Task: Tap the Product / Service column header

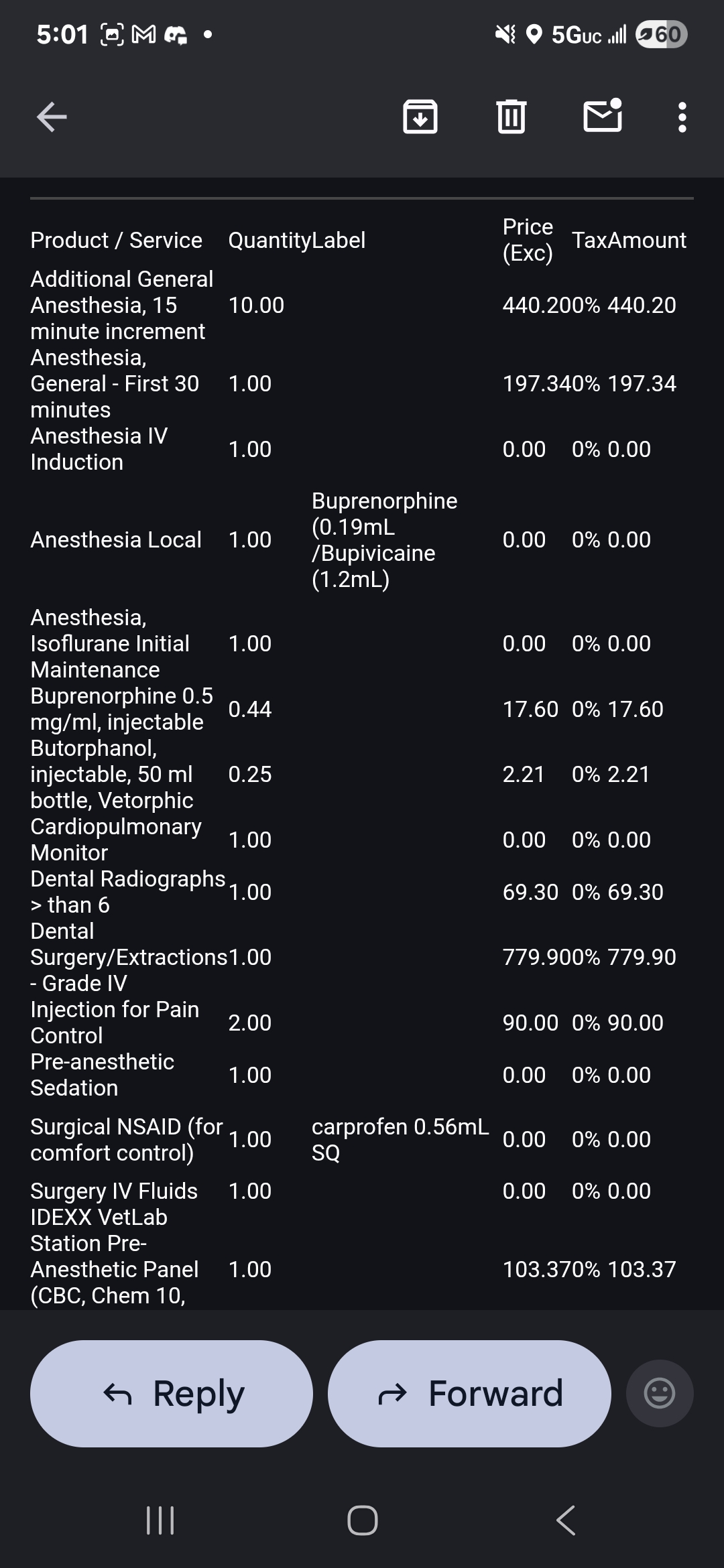Action: click(116, 240)
